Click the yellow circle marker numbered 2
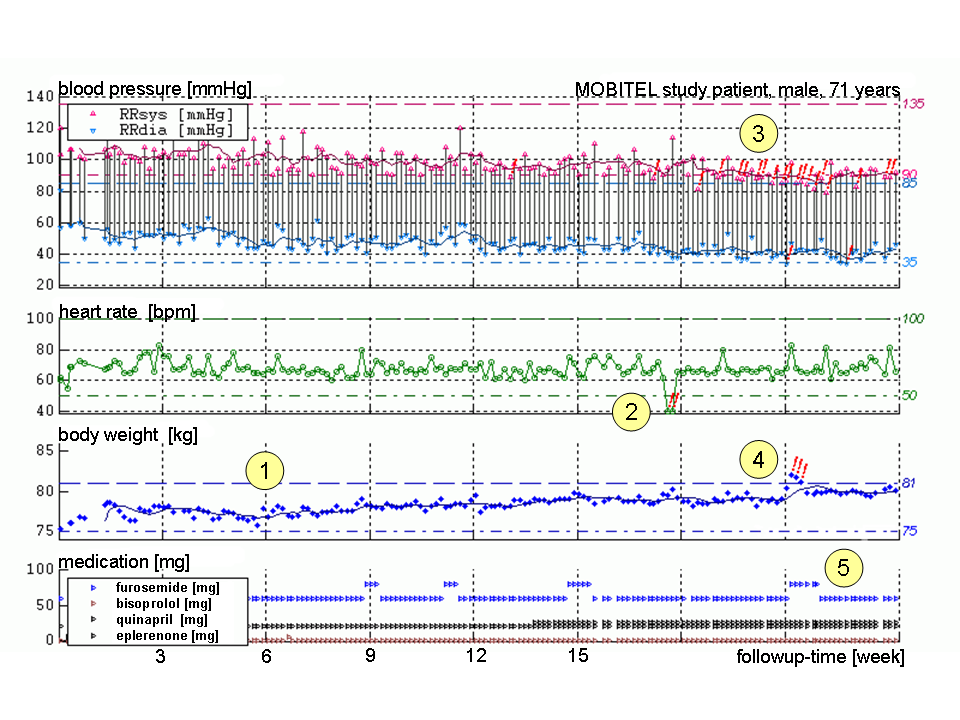The image size is (960, 720). coord(631,411)
